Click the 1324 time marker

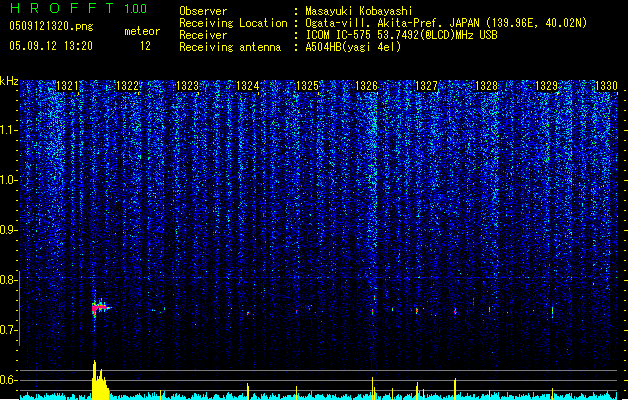[248, 86]
